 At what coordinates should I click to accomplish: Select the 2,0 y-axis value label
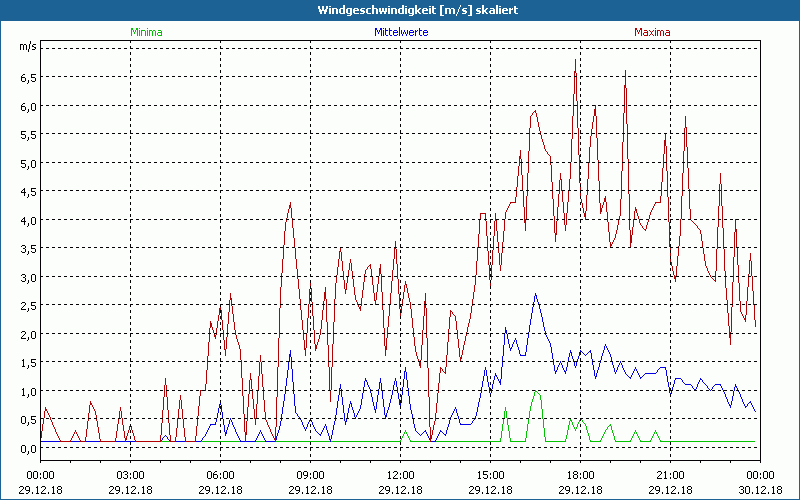[27, 335]
